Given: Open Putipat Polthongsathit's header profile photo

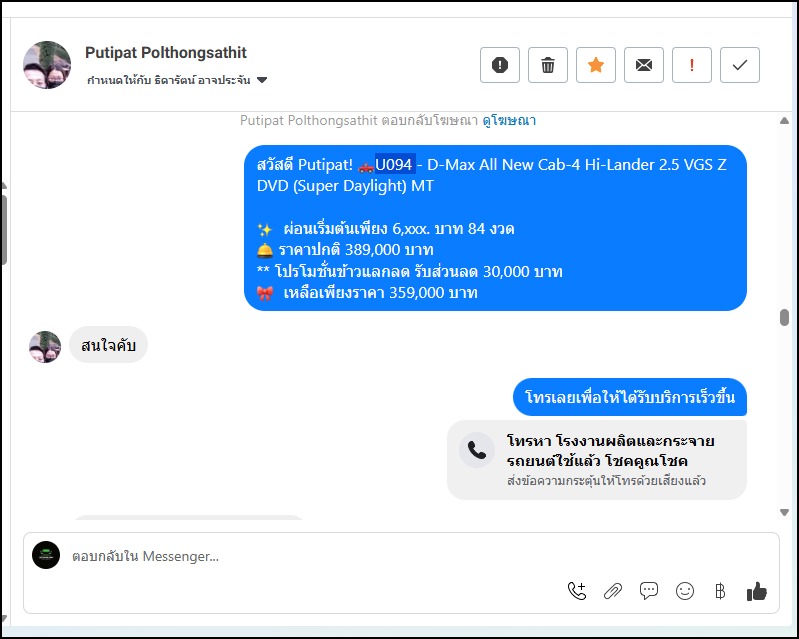Looking at the screenshot, I should 47,65.
